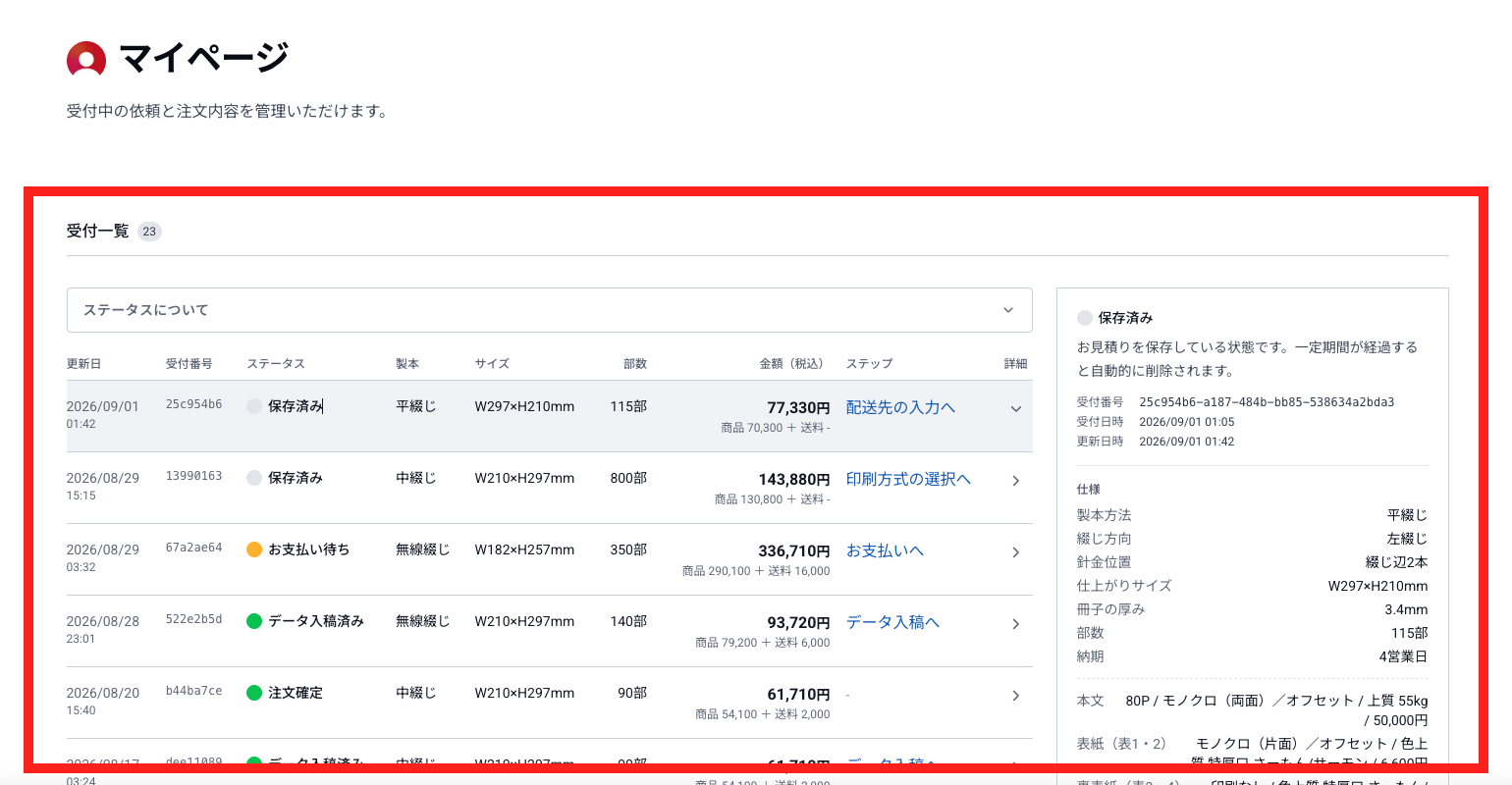Click the gray status dot for 25c954b6

[x=254, y=406]
